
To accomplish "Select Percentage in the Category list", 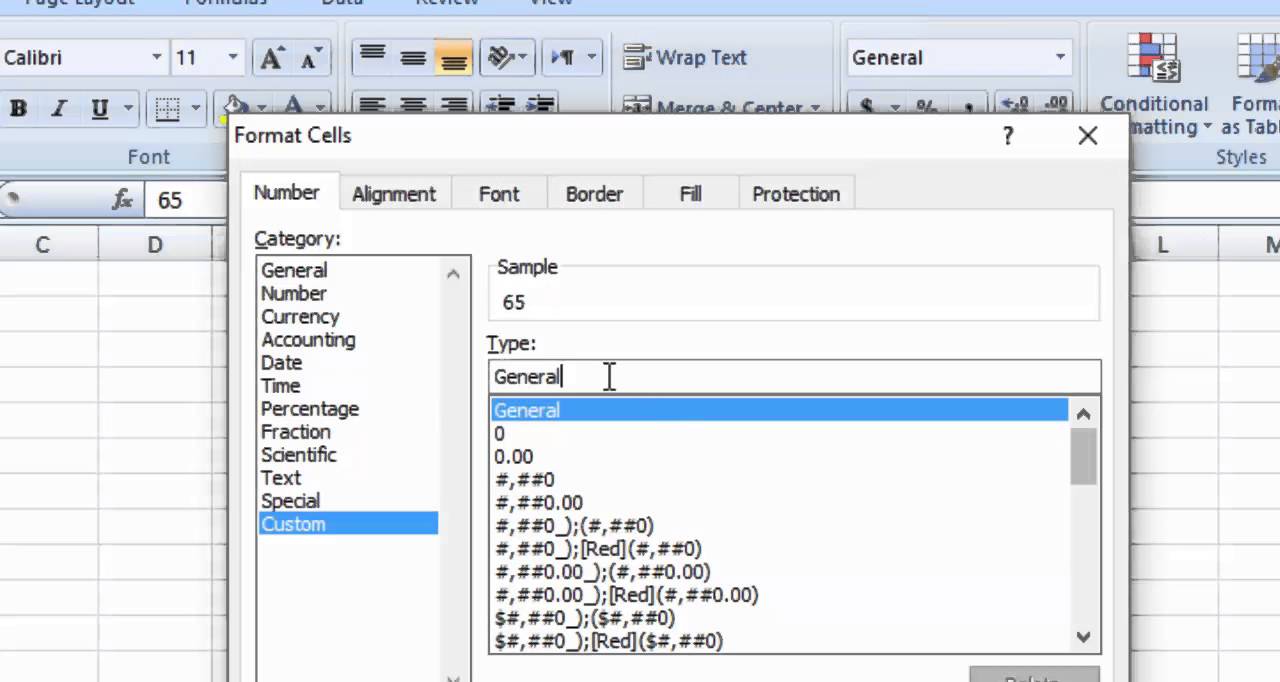I will [x=309, y=408].
